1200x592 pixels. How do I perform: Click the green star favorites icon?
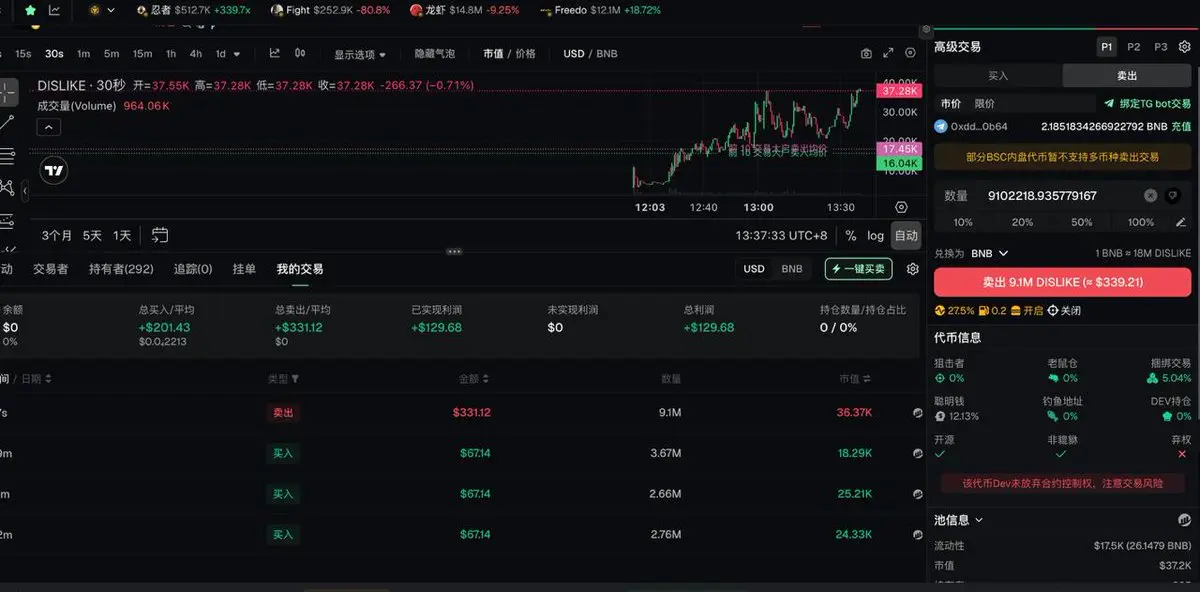click(30, 10)
